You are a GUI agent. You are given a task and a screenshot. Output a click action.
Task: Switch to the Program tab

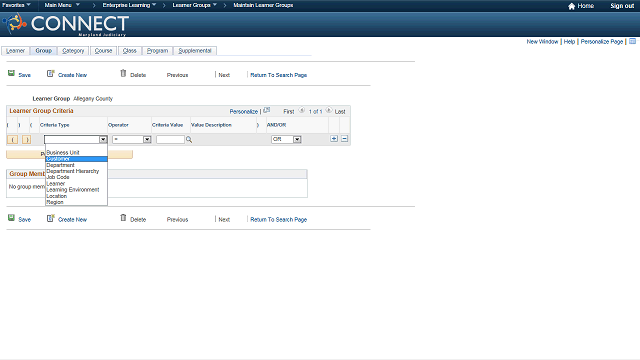coord(158,51)
